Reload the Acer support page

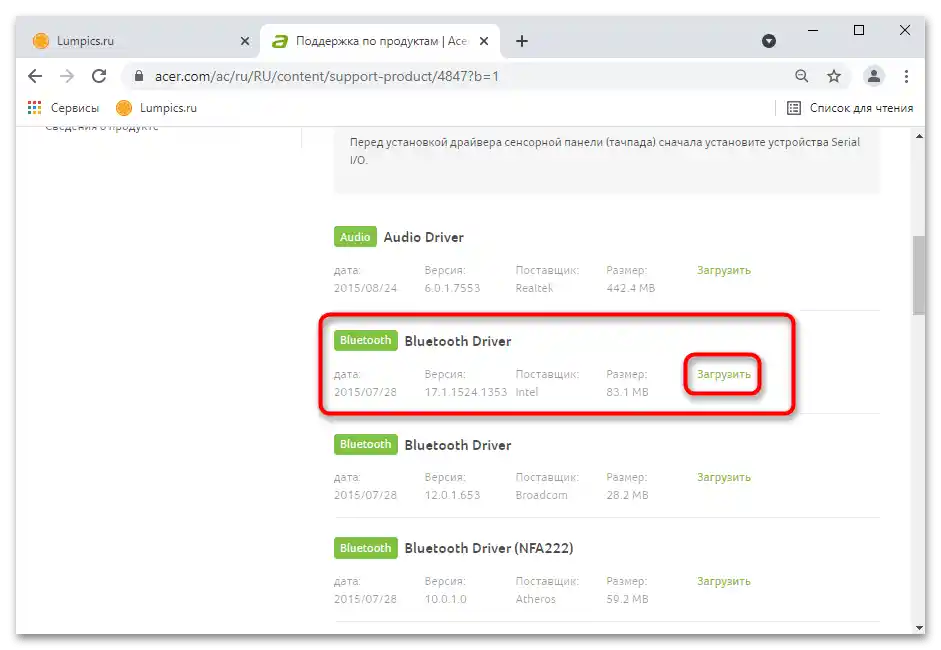pyautogui.click(x=99, y=76)
